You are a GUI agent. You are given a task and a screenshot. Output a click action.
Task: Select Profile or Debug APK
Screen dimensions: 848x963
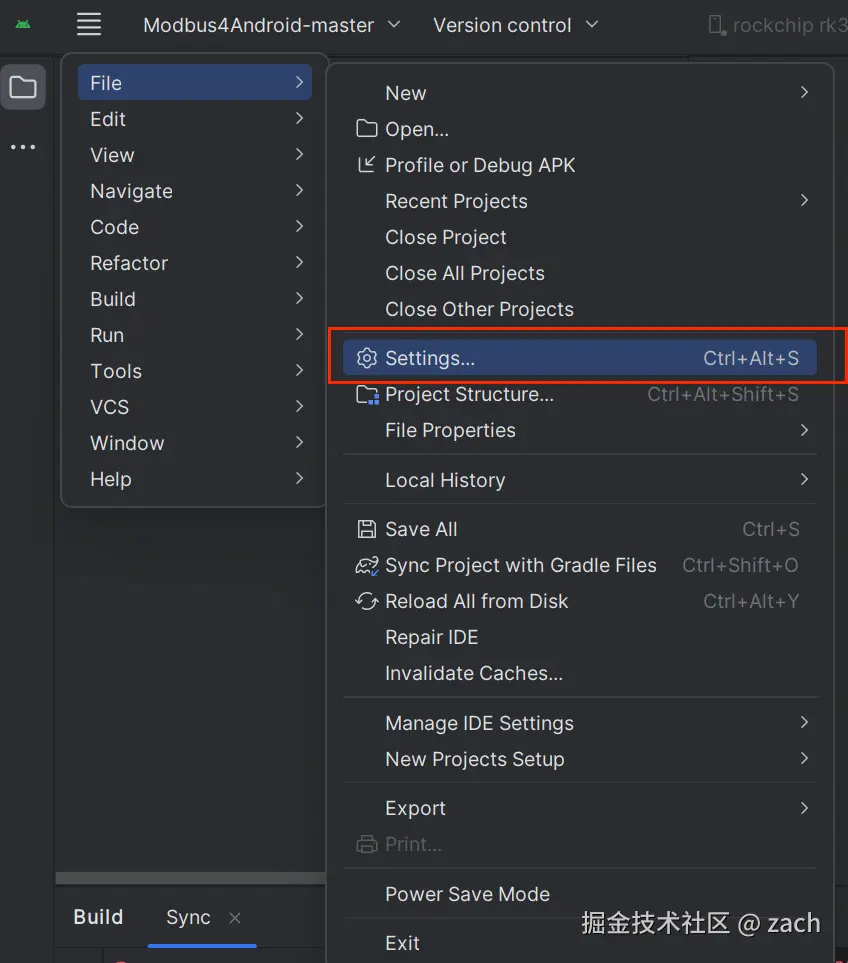tap(479, 165)
